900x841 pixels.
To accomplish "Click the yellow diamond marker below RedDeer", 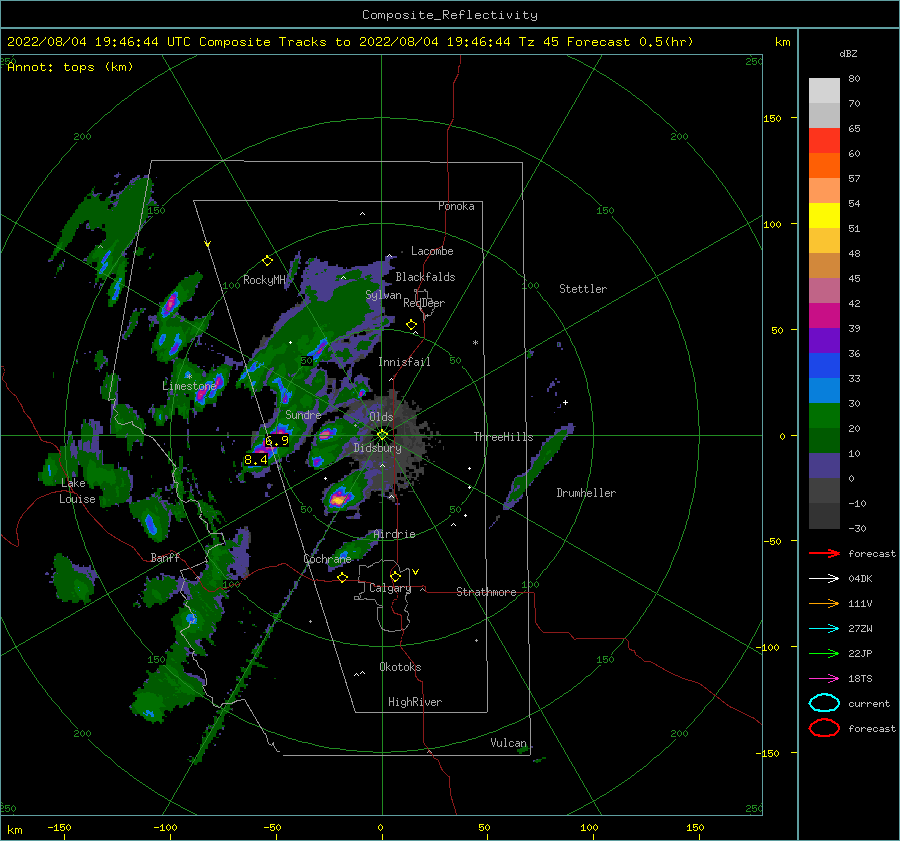I will click(411, 325).
